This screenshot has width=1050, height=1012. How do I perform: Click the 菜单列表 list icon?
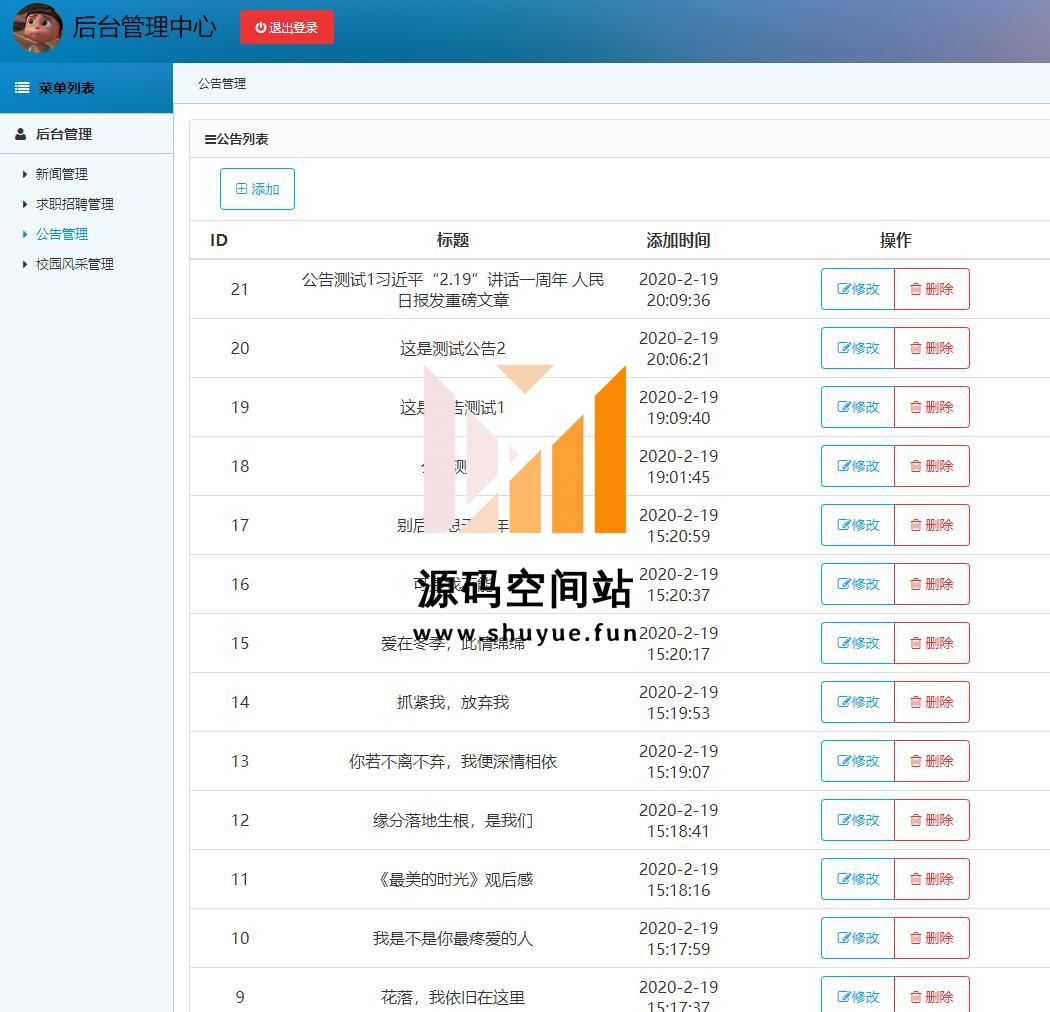point(22,88)
